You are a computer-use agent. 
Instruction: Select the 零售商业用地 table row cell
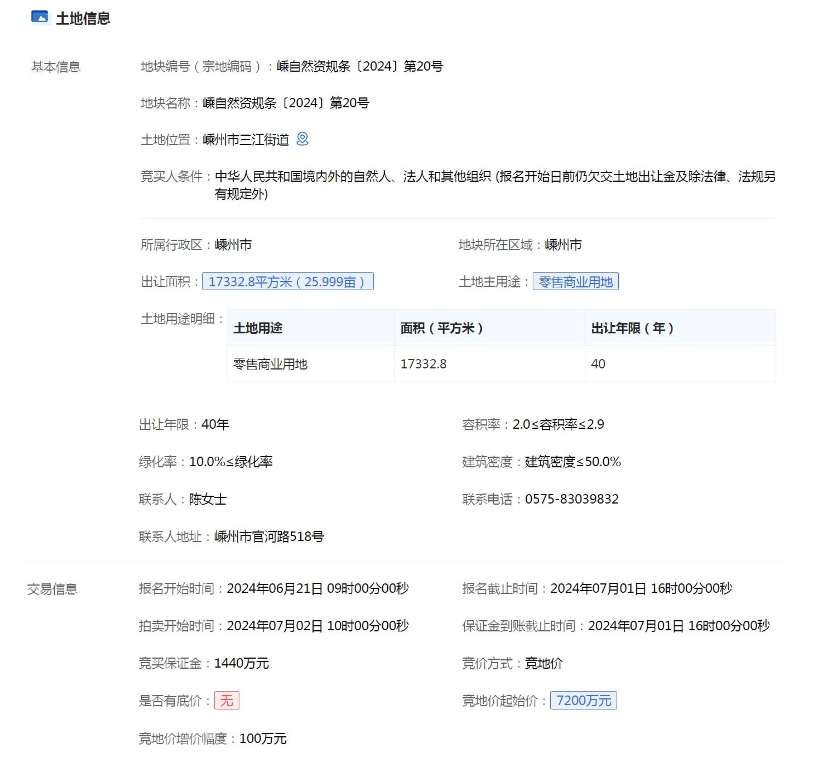click(x=270, y=364)
